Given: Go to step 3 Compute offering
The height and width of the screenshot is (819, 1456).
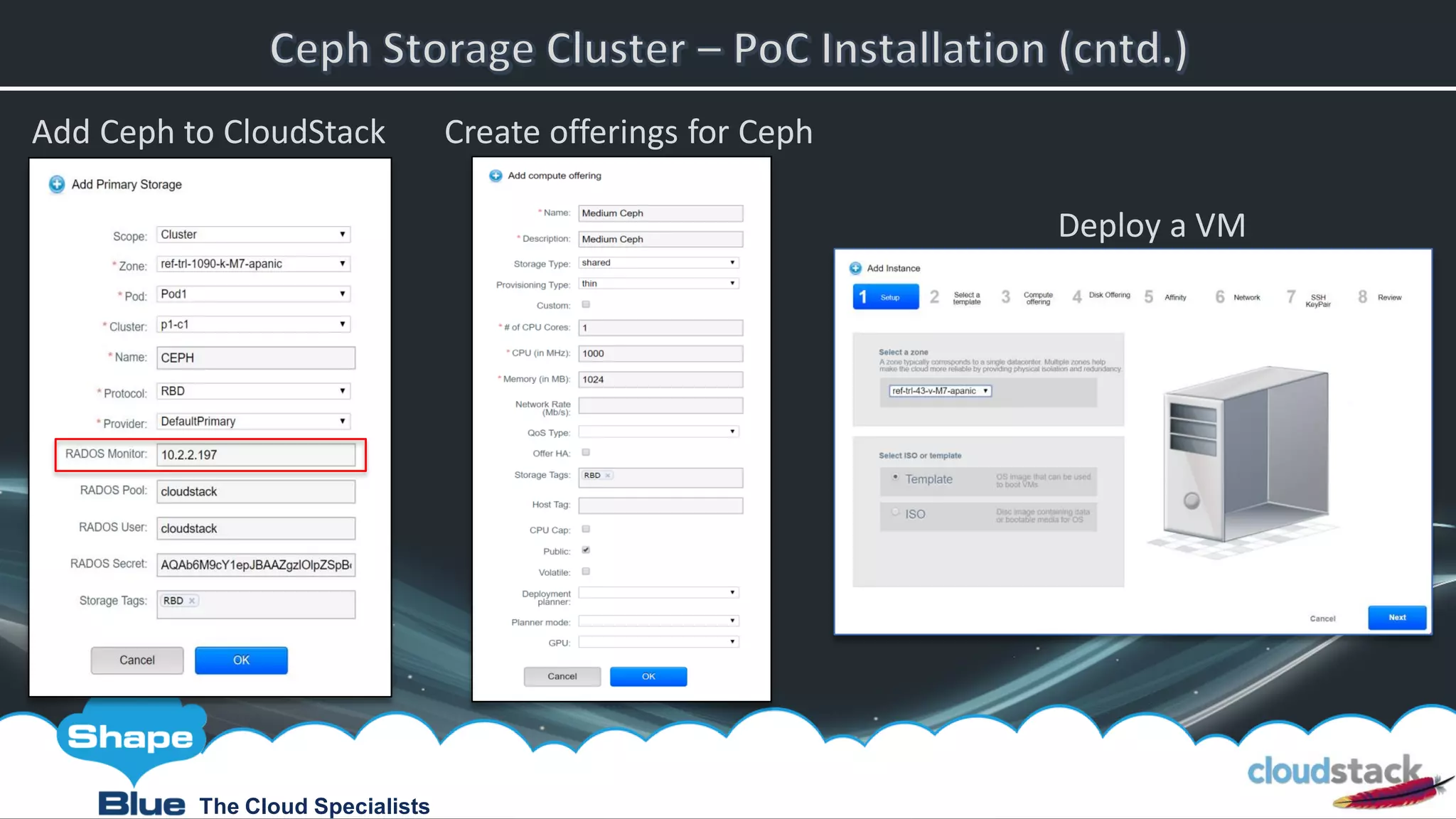Looking at the screenshot, I should (x=1028, y=297).
